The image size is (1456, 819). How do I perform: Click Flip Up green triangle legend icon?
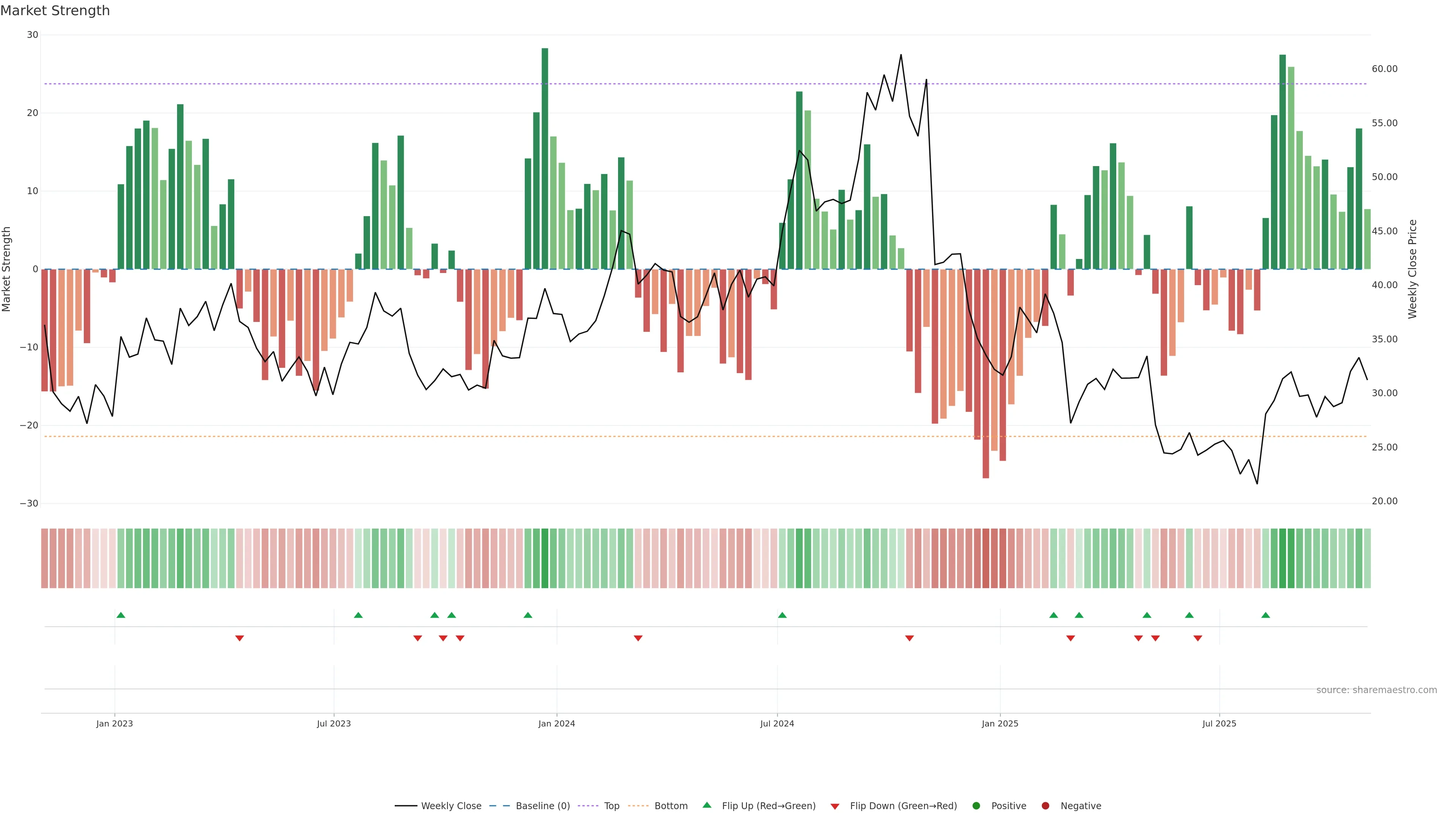point(706,805)
